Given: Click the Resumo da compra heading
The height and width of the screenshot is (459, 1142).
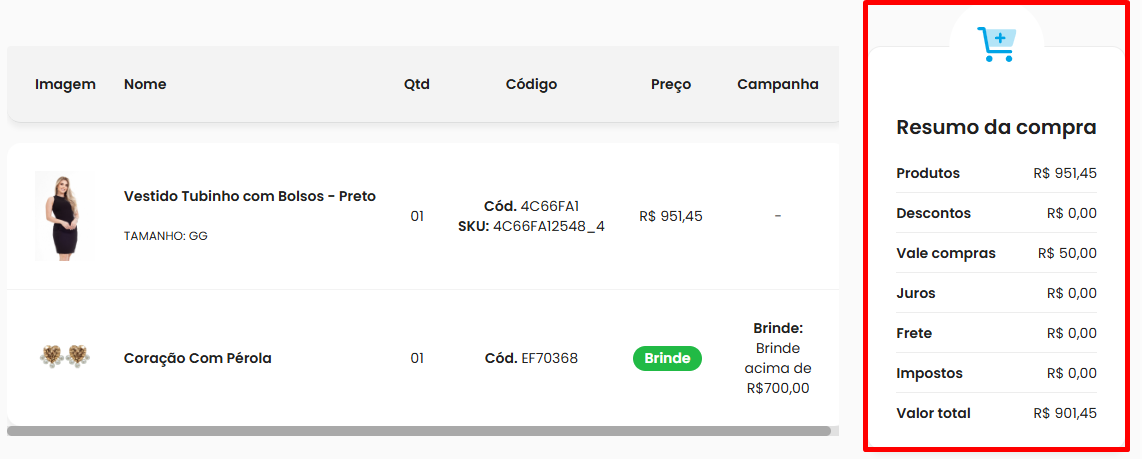Looking at the screenshot, I should point(996,128).
